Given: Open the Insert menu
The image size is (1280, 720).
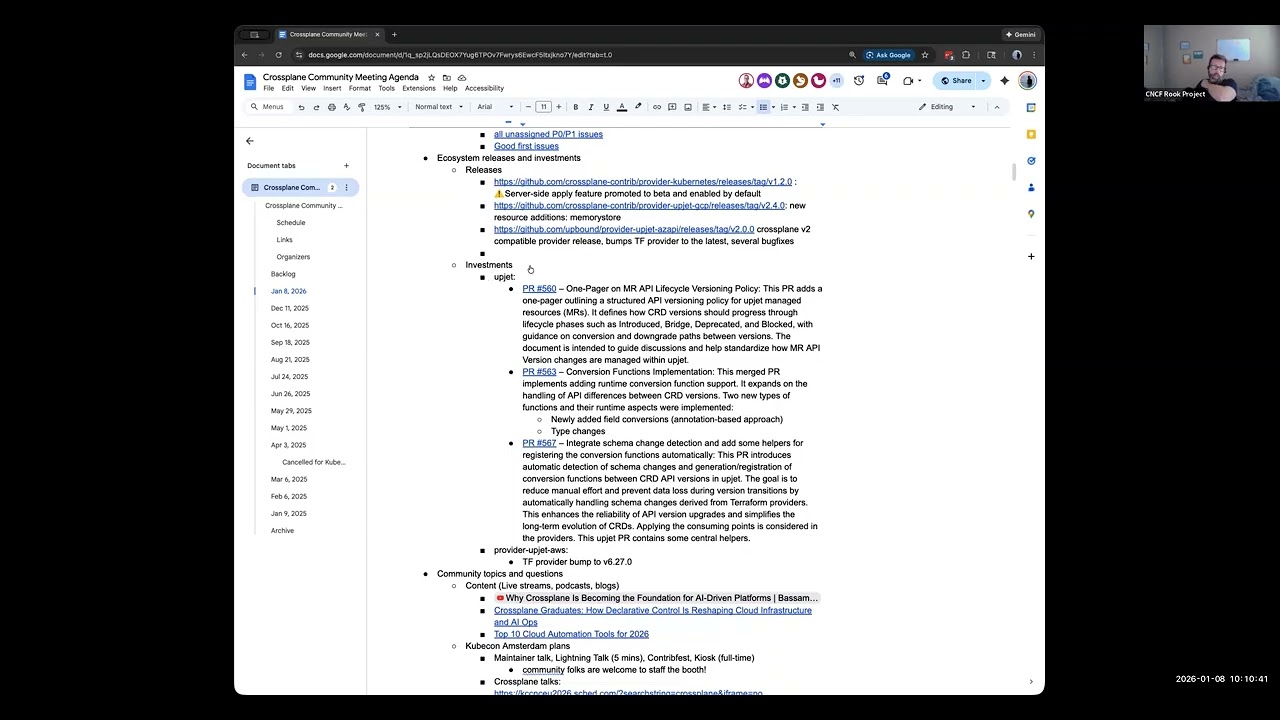Looking at the screenshot, I should pyautogui.click(x=332, y=88).
